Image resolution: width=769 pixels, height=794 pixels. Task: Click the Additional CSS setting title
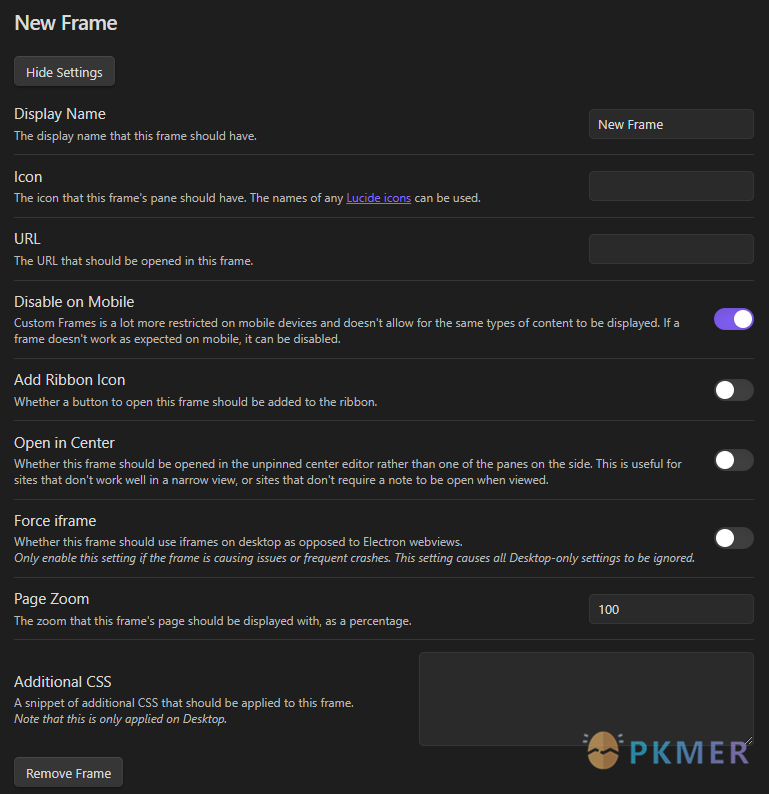63,682
